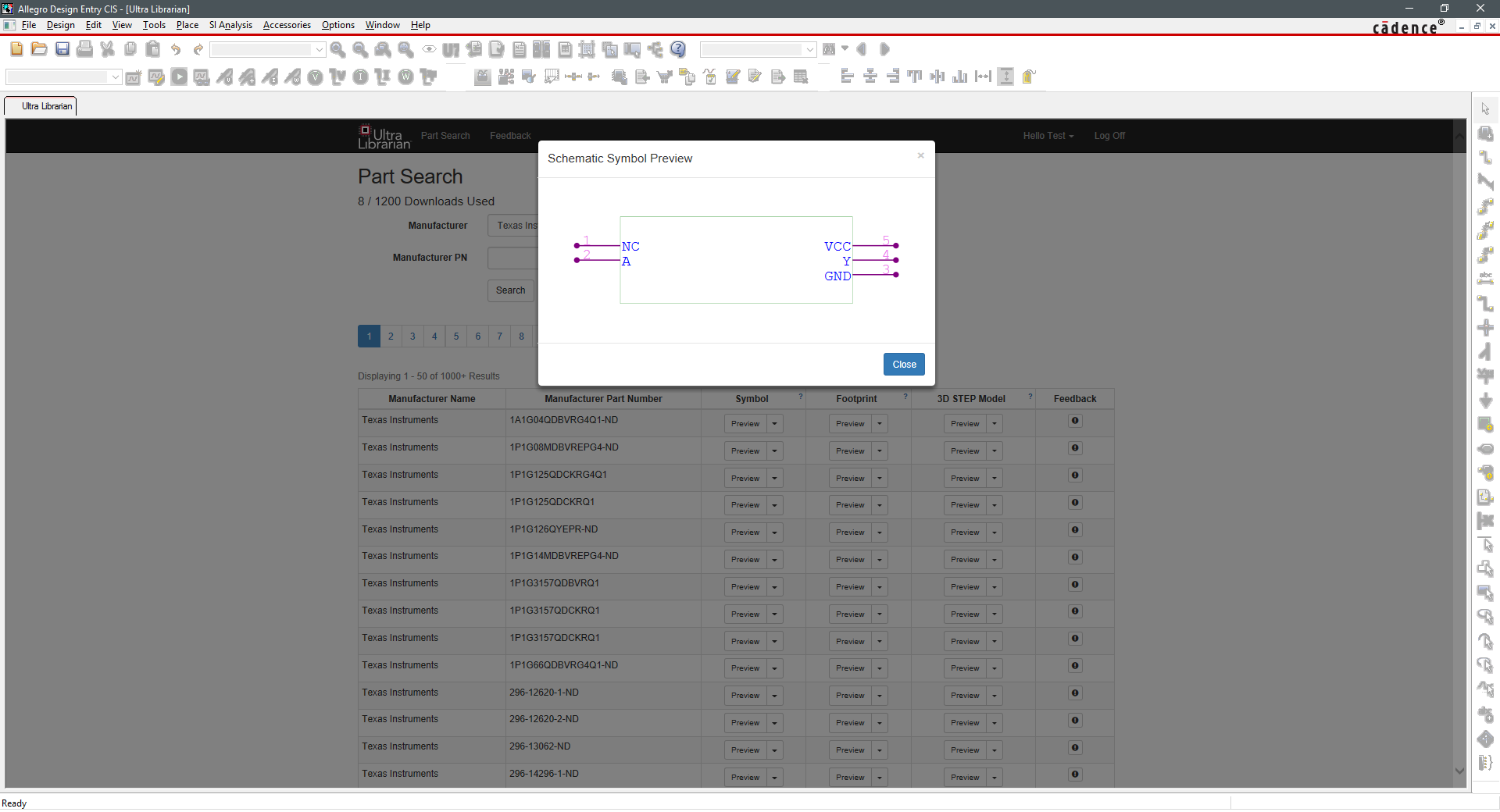
Task: Click 3D STEP Preview for 1P1G66QDBVRG4Q1-ND
Action: pyautogui.click(x=965, y=668)
